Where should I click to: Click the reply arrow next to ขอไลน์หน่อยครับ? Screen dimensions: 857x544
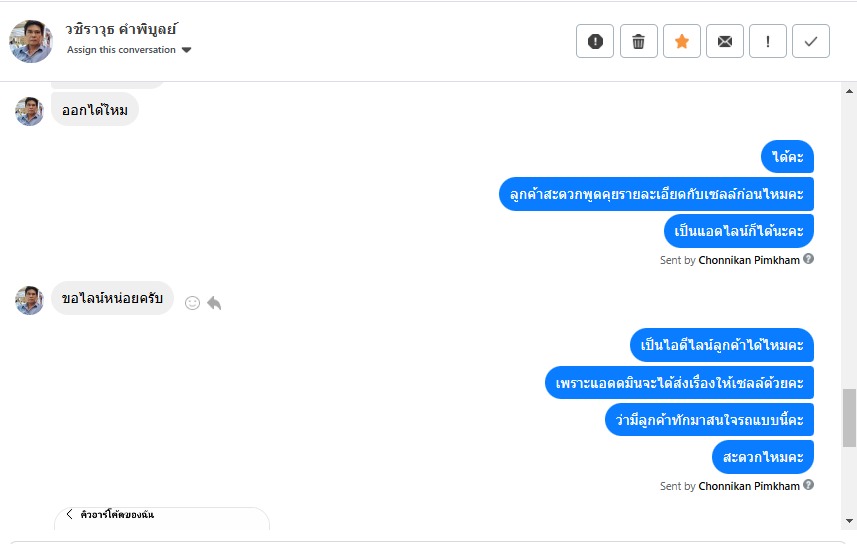(x=214, y=302)
